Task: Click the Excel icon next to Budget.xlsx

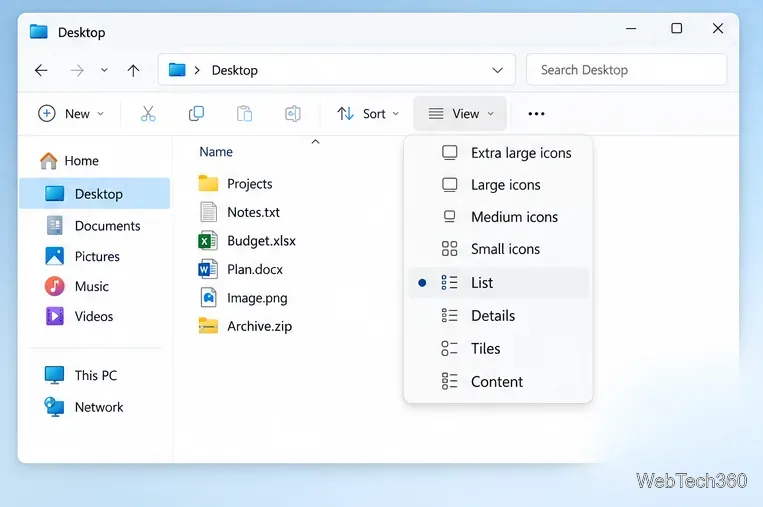Action: coord(208,241)
